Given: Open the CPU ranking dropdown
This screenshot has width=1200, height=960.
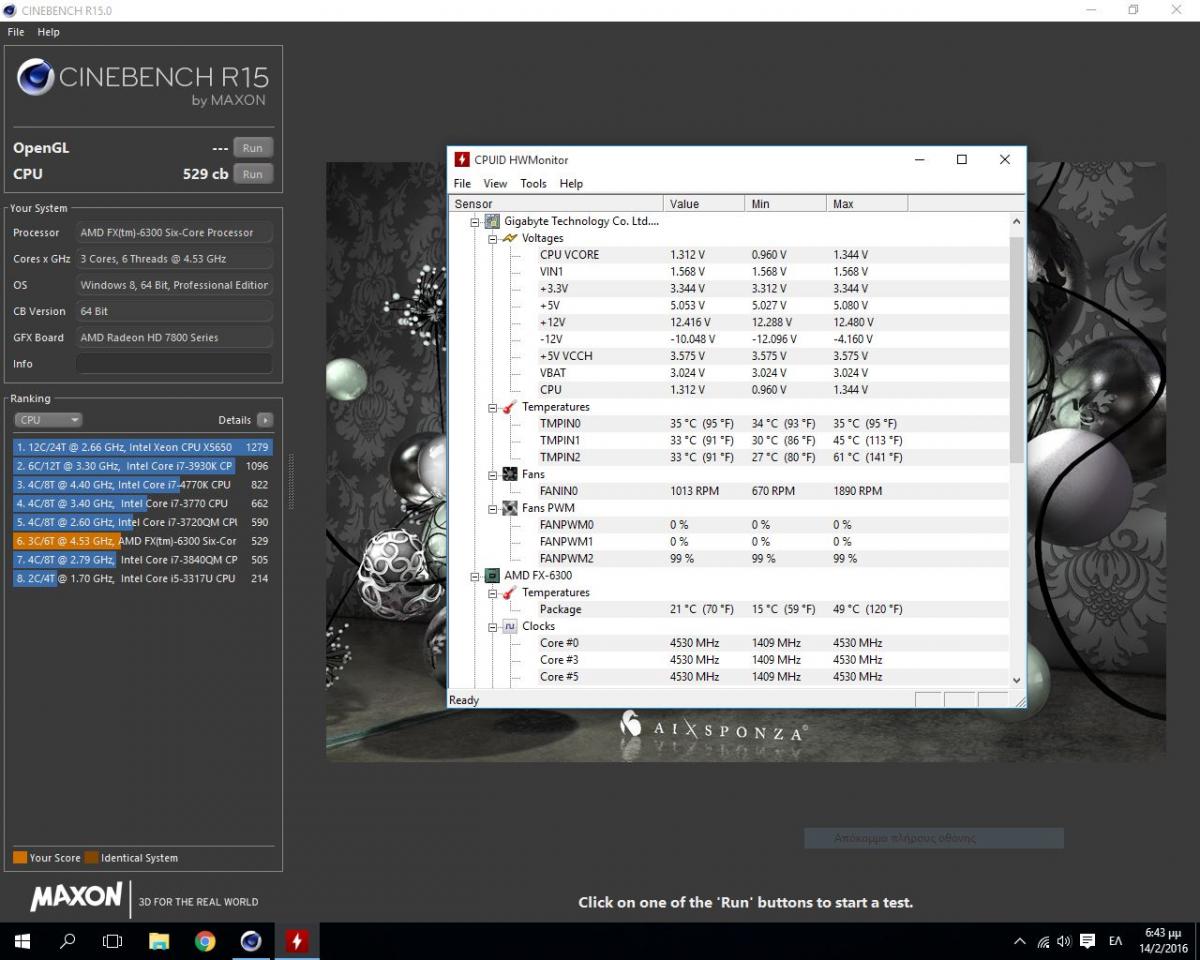Looking at the screenshot, I should (x=48, y=420).
